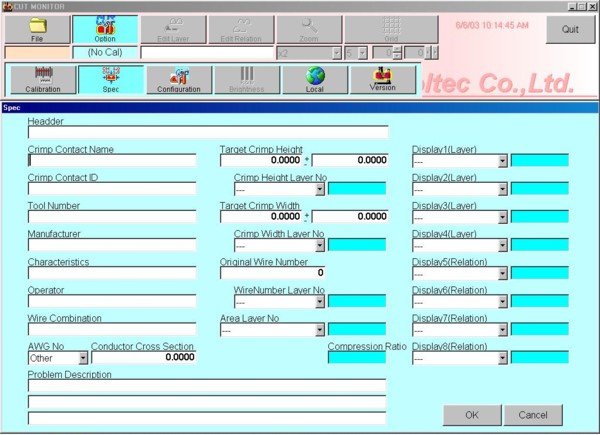The image size is (600, 435).
Task: Click into the Headder text field
Action: pyautogui.click(x=207, y=132)
